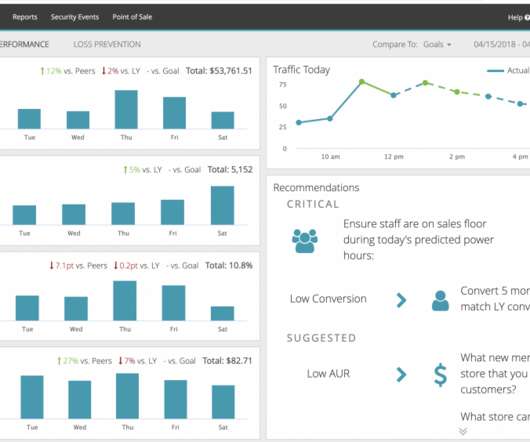
Task: Click the red down arrow beside 2% vs. LY
Action: click(x=104, y=71)
